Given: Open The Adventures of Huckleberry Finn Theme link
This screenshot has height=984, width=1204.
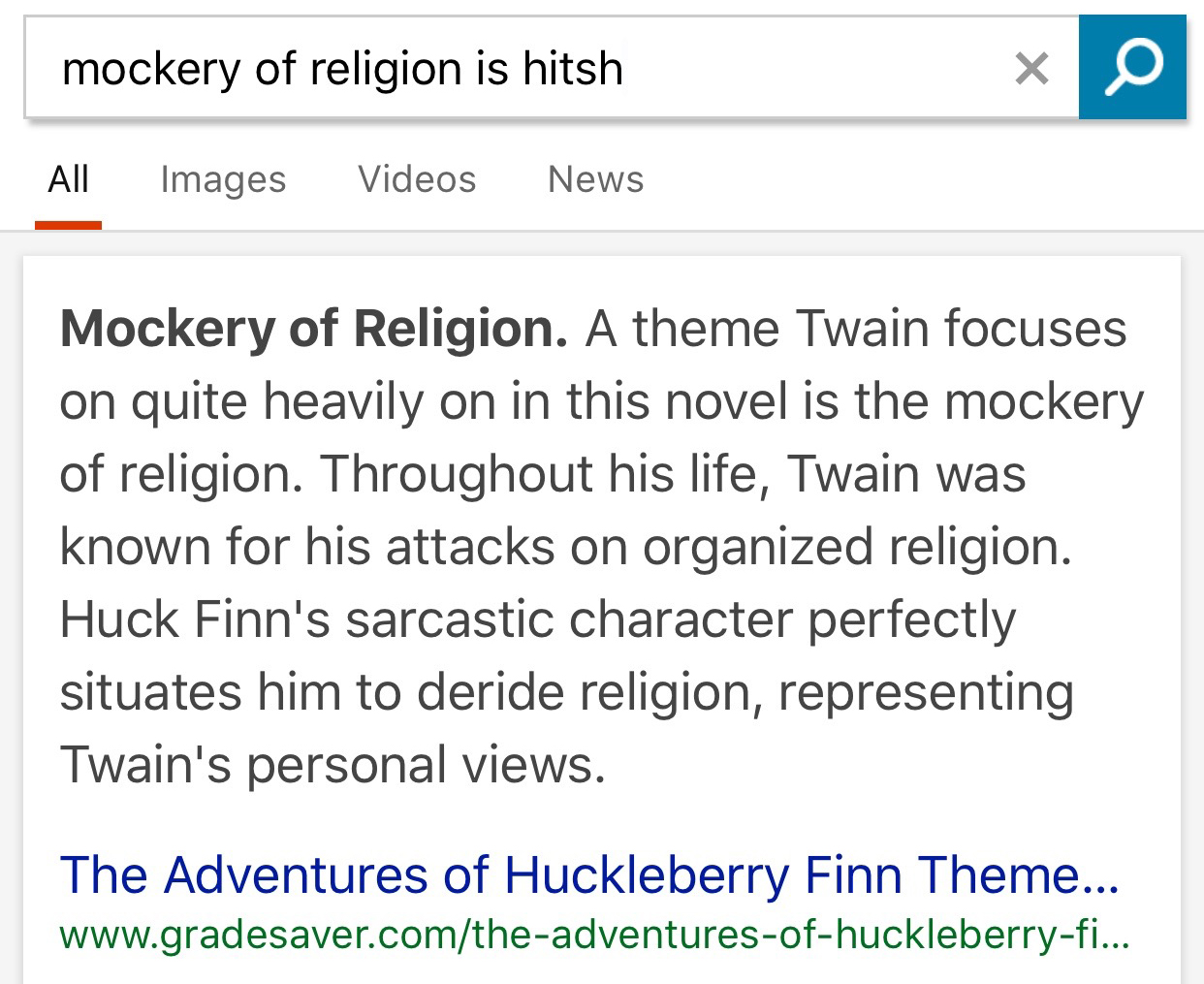Looking at the screenshot, I should tap(587, 874).
